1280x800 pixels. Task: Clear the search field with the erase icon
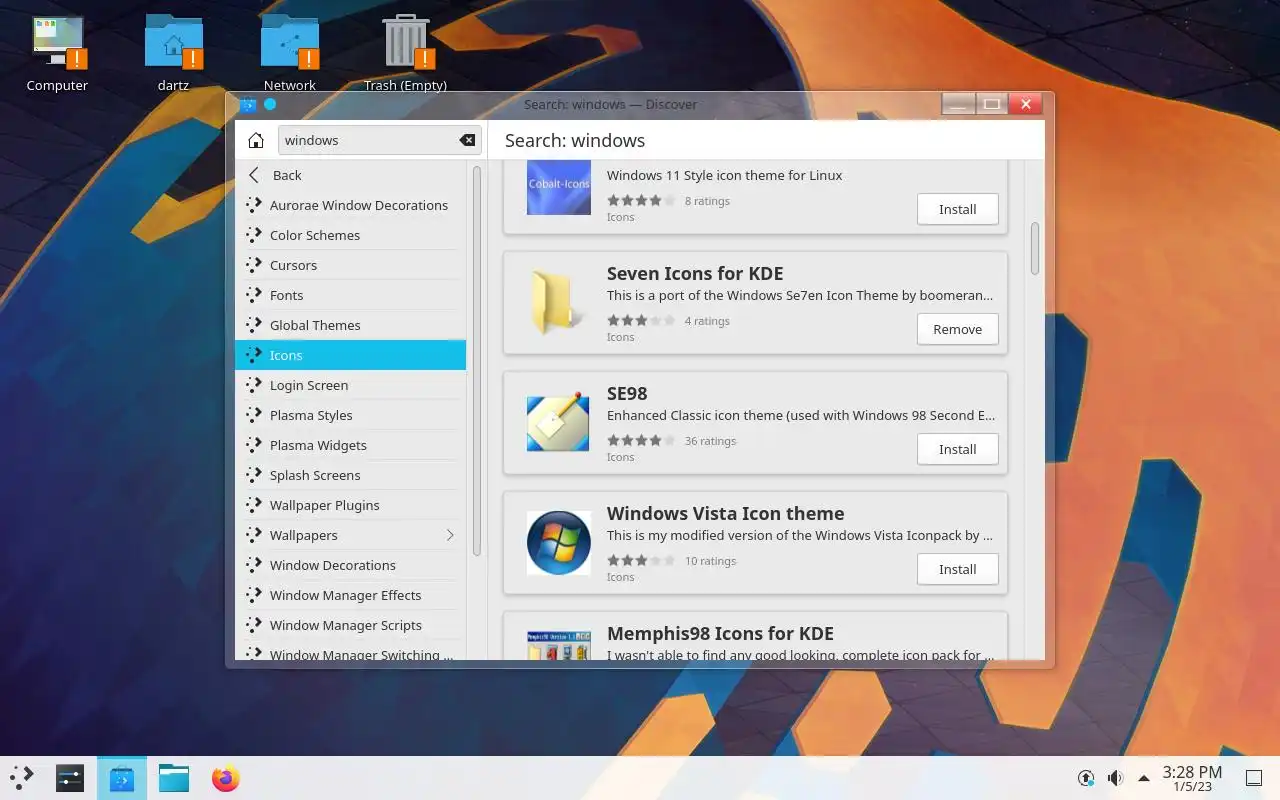tap(467, 140)
